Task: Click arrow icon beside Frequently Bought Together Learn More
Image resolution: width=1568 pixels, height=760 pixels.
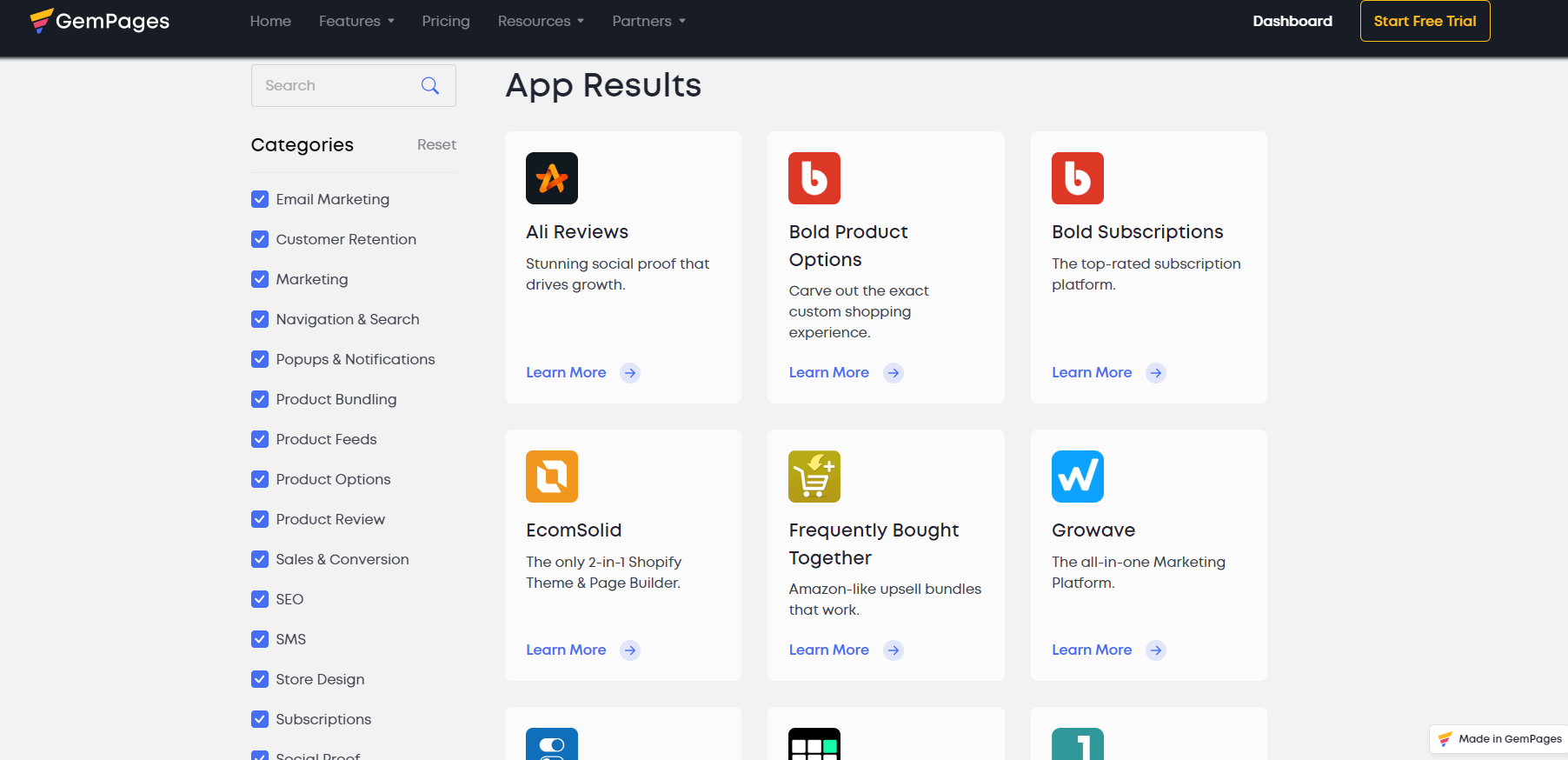Action: (894, 650)
